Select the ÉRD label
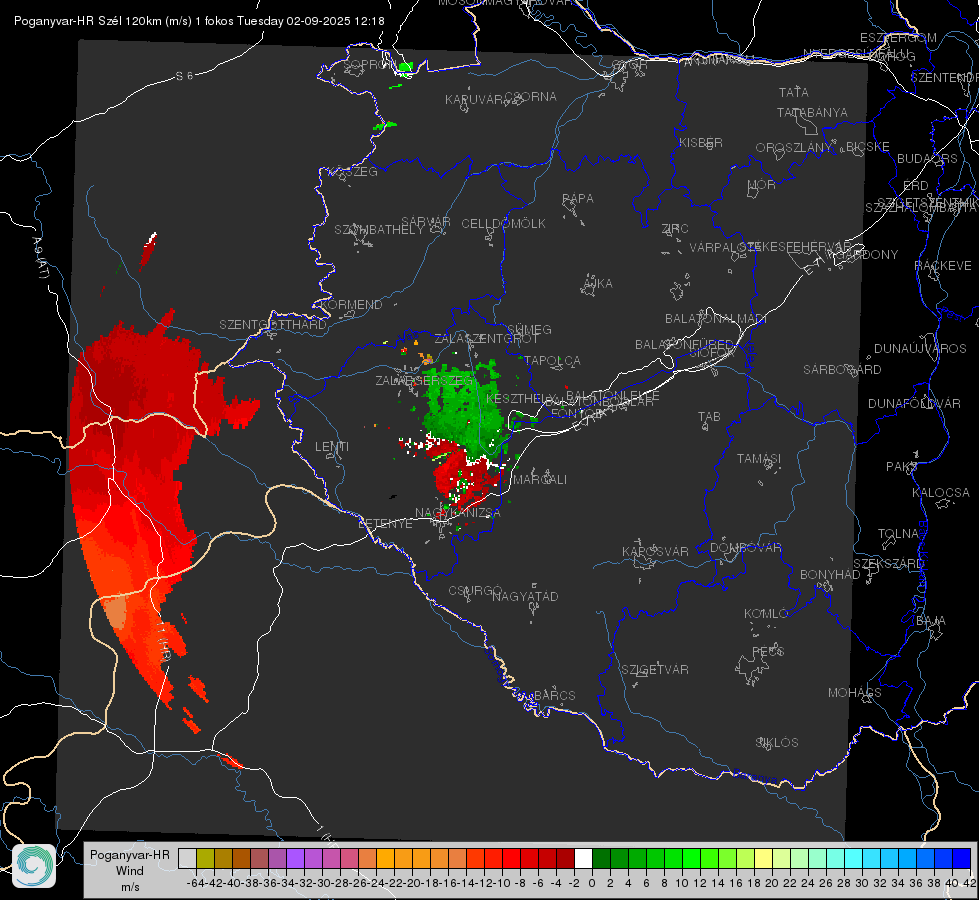The width and height of the screenshot is (979, 900). [916, 186]
